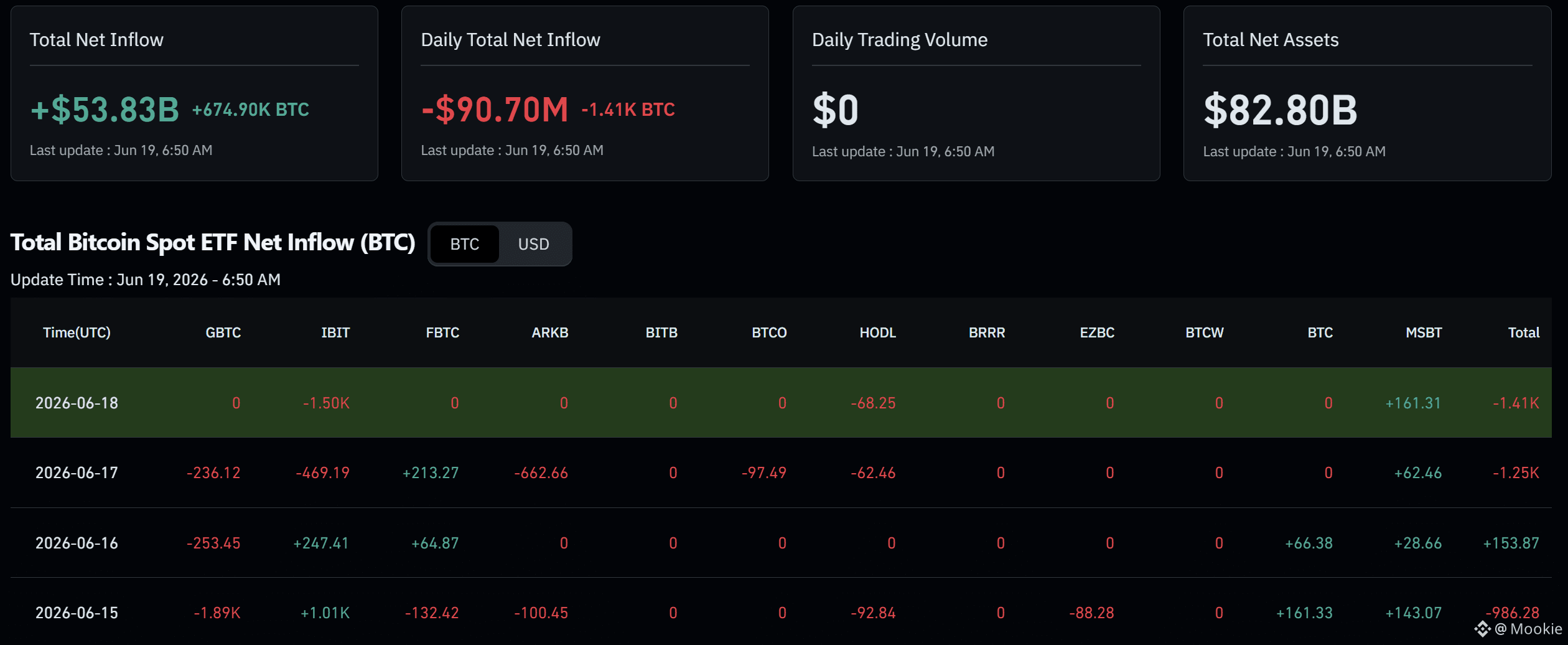Select the 2026-06-15 date row
This screenshot has width=1568, height=645.
pyautogui.click(x=781, y=613)
